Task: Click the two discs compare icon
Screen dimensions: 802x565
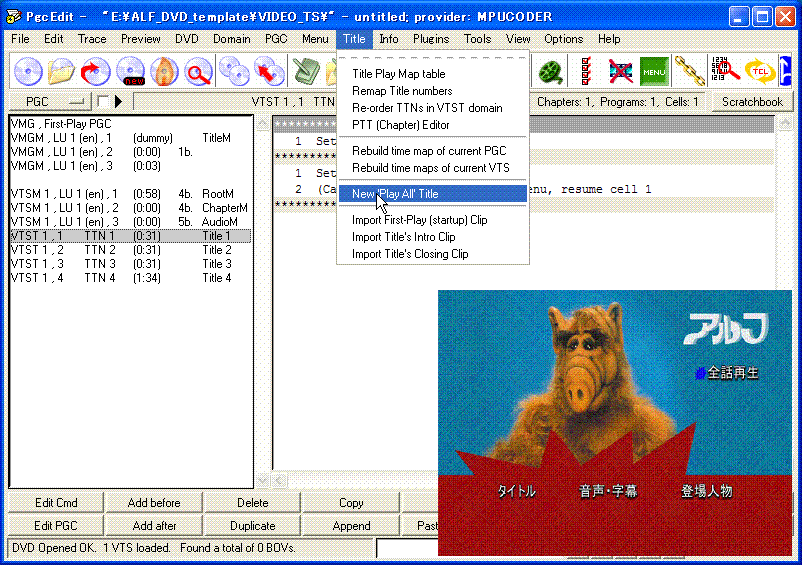Action: (234, 71)
